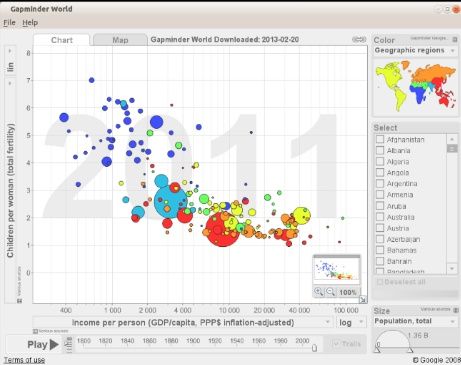Click Africa on the color legend map
Viewport: 461px width, 365px height.
tap(419, 93)
